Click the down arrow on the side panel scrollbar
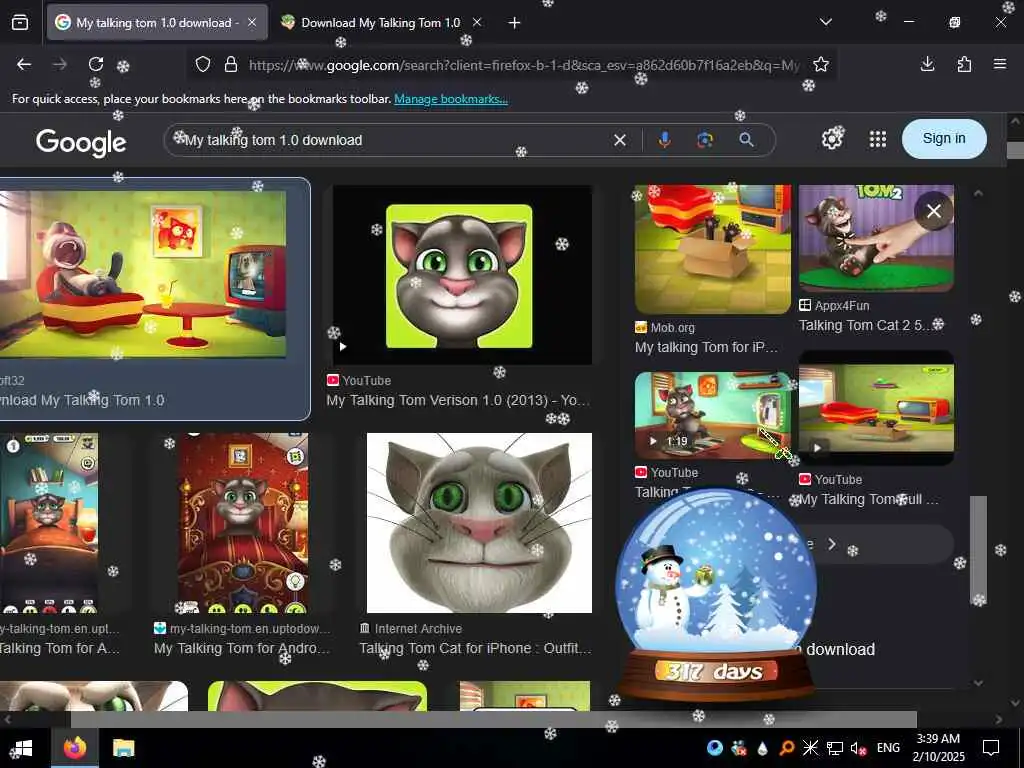 point(978,682)
